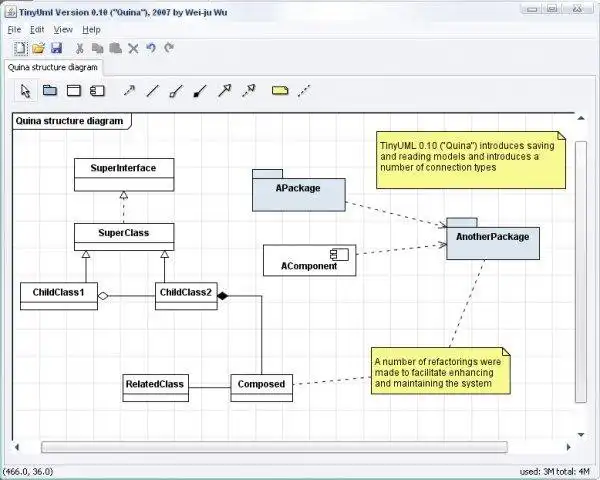Select the Composition filled diamond tool
The height and width of the screenshot is (480, 600).
coord(200,91)
